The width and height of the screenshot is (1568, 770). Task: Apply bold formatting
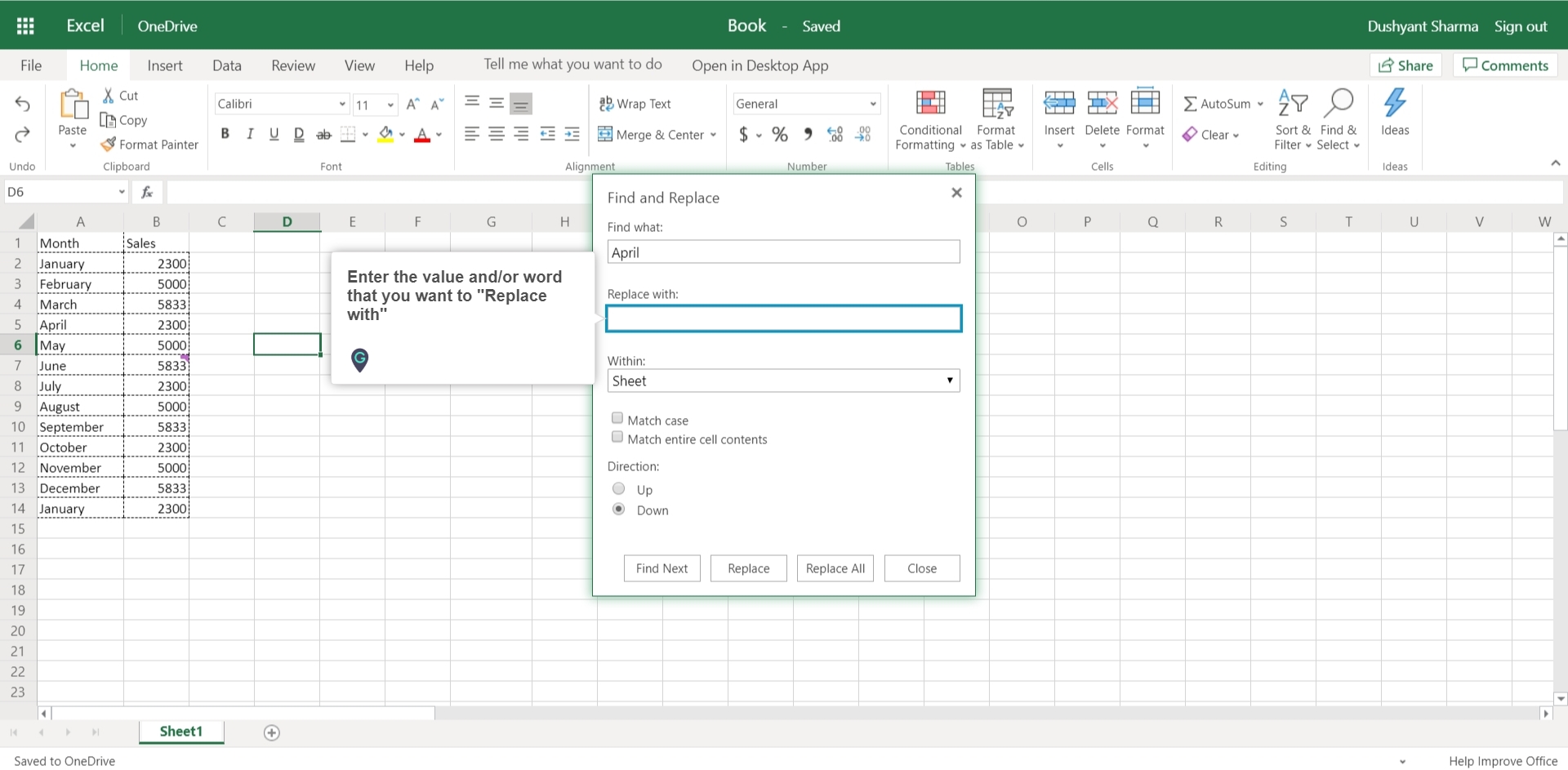(225, 134)
